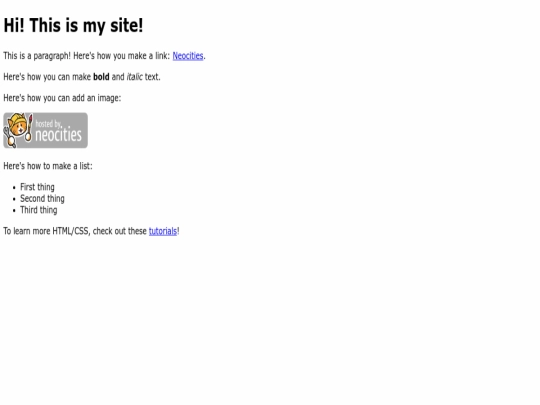Click the 'Hi! This is my site!' heading
540x405 pixels.
[73, 25]
